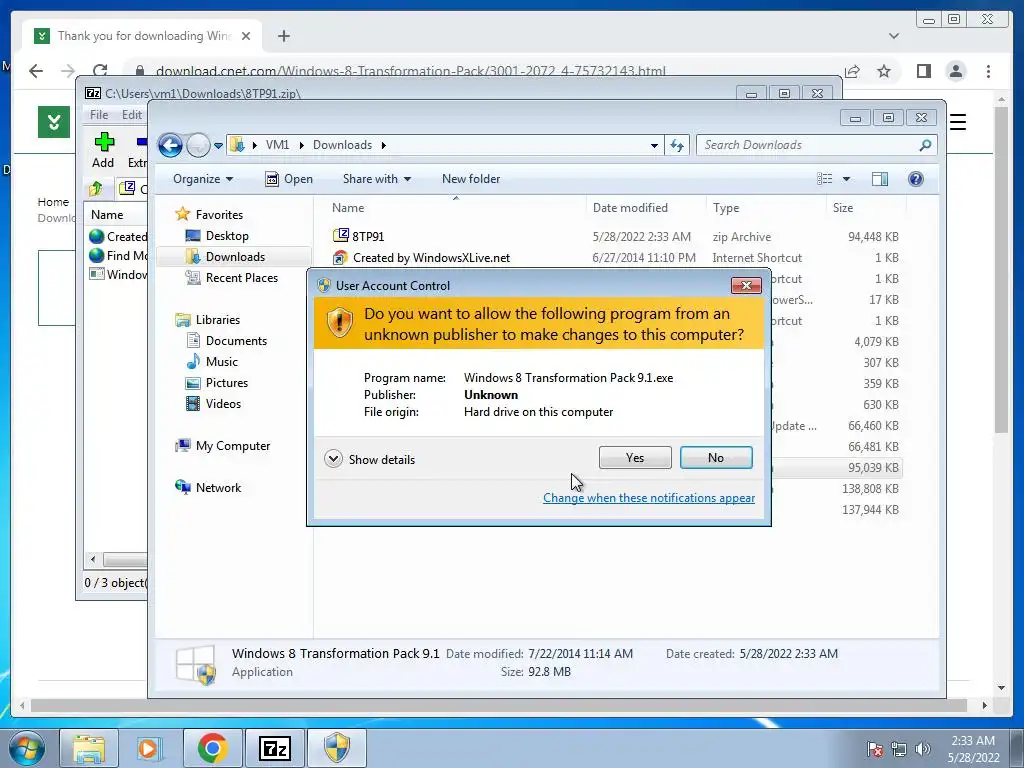Screen dimensions: 1024x768
Task: Open the Organize menu
Action: [202, 179]
